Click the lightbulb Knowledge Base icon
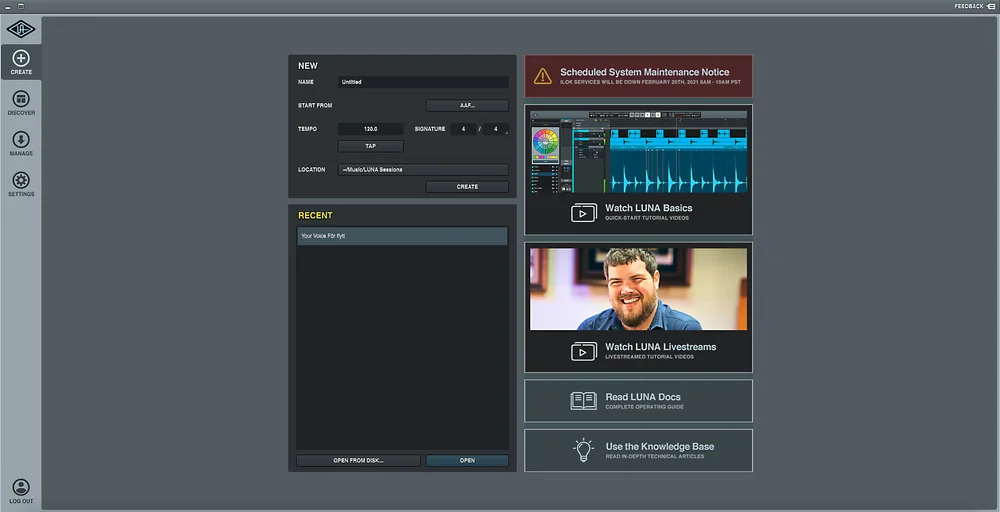Screen dimensions: 1000x512 (x=583, y=450)
